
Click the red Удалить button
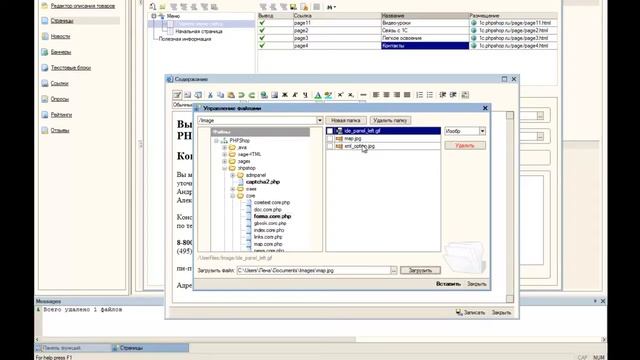tap(465, 145)
